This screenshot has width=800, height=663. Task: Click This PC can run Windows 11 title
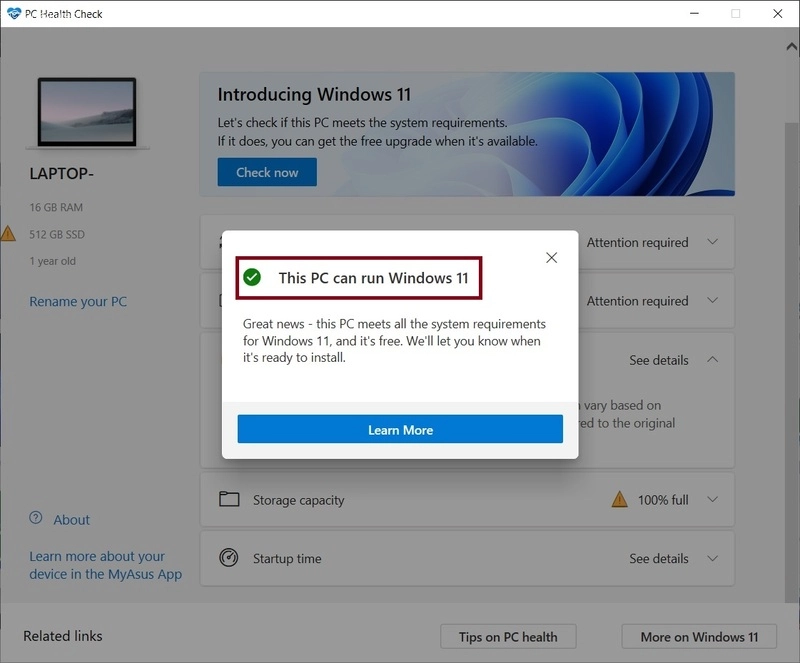[373, 278]
